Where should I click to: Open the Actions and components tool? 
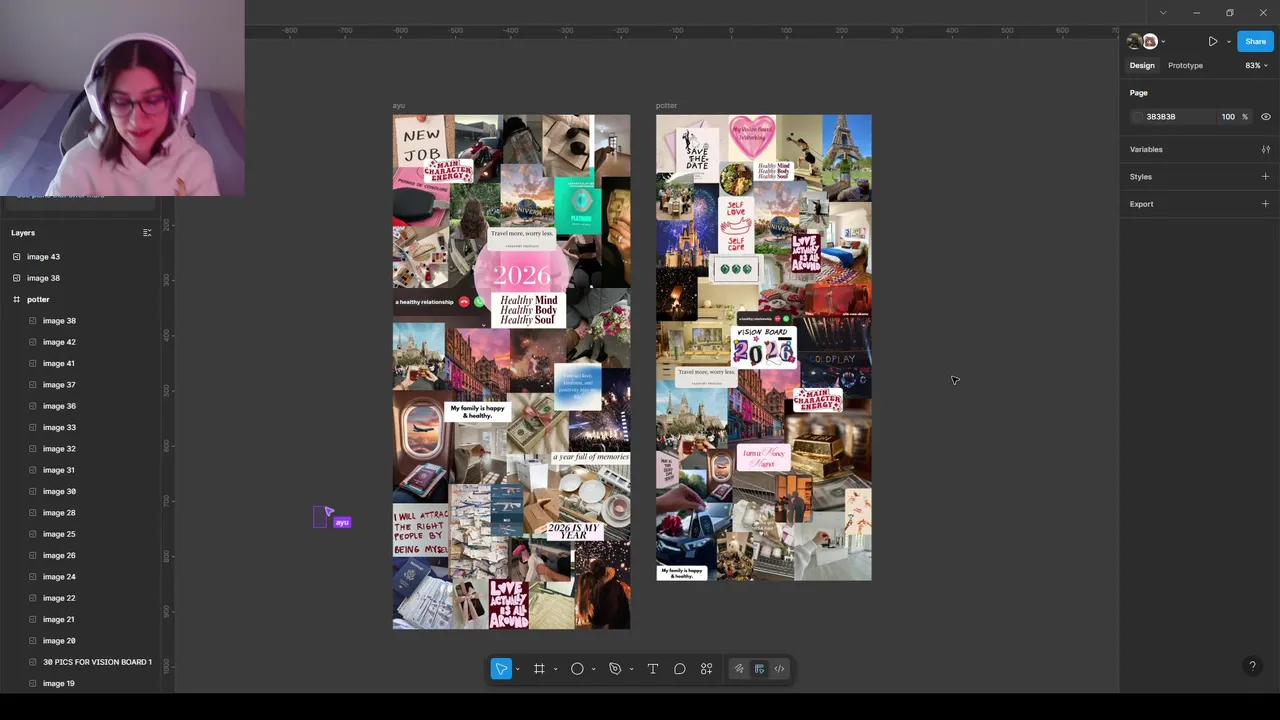[707, 669]
